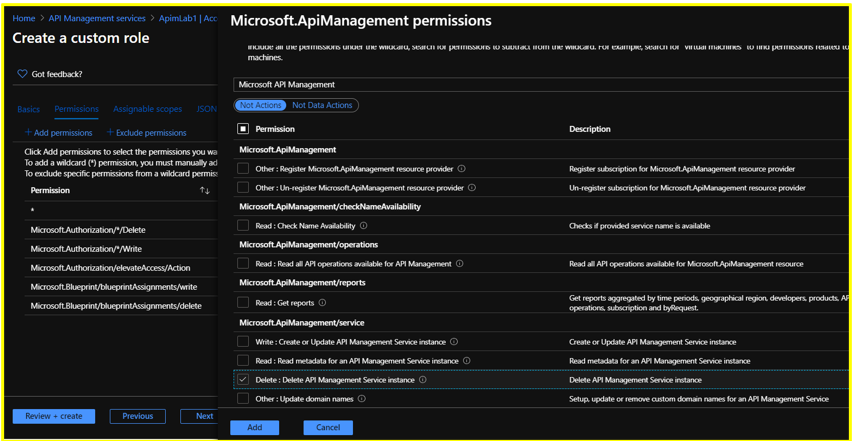Click the plus icon beside Exclude permissions
The image size is (853, 444).
(110, 132)
